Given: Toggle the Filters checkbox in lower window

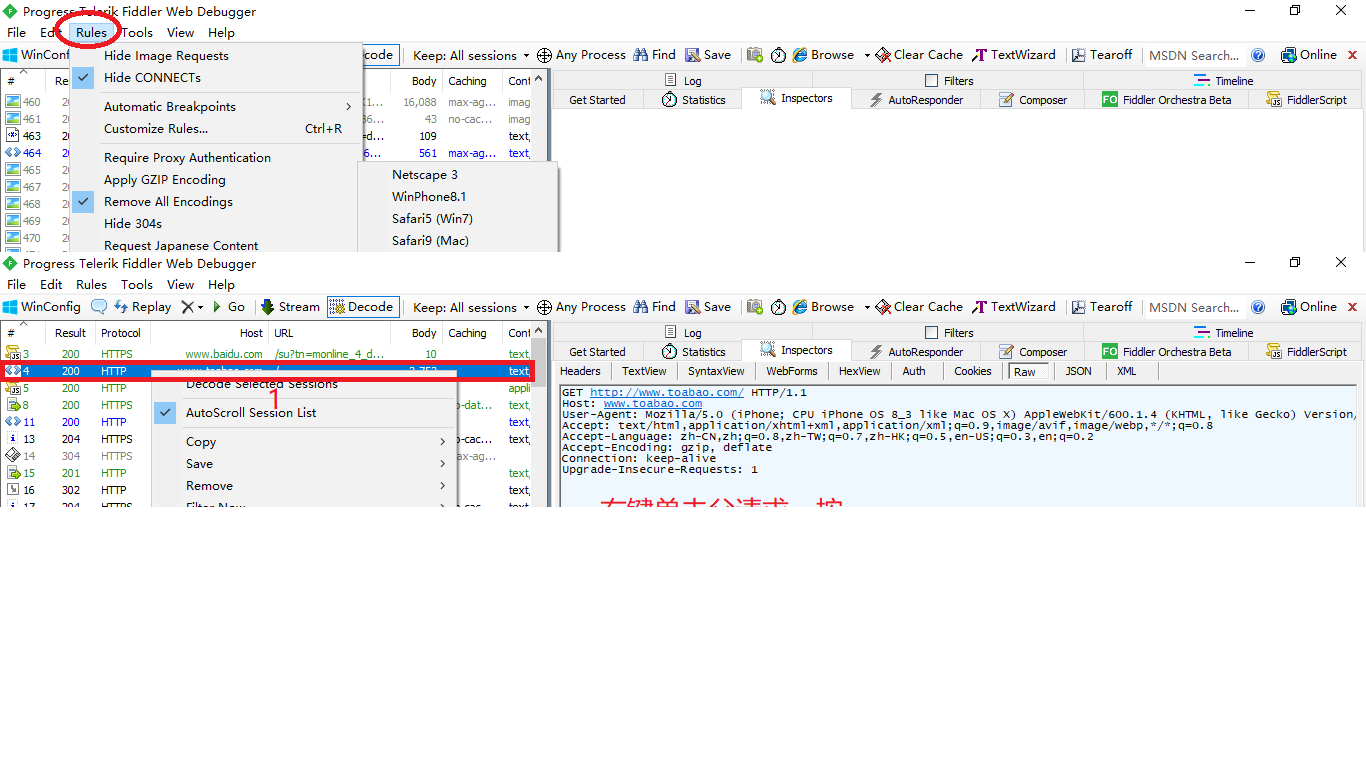Looking at the screenshot, I should (932, 333).
